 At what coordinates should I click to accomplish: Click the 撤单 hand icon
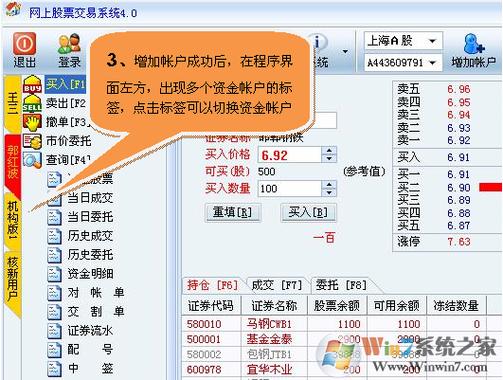click(x=32, y=122)
